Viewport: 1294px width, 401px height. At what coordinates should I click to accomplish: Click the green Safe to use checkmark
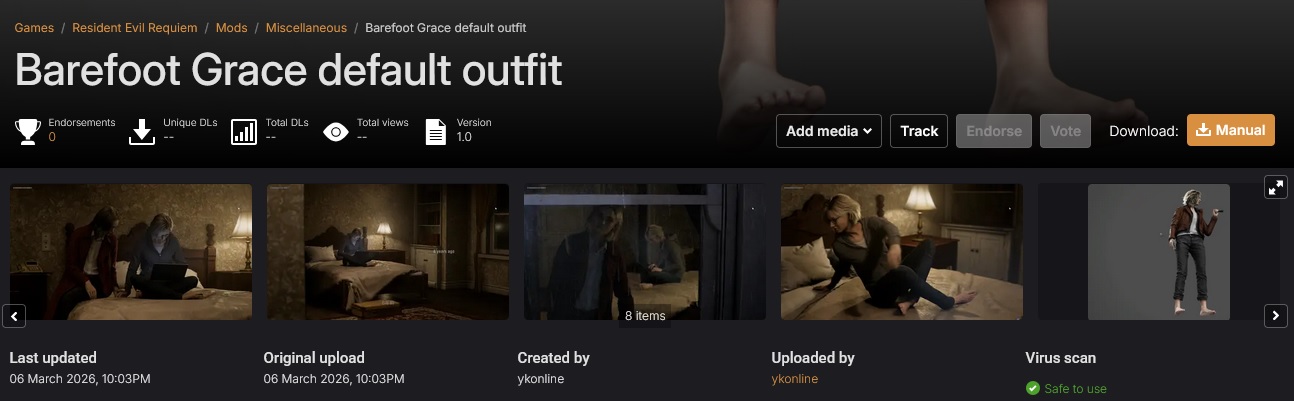(x=1032, y=388)
